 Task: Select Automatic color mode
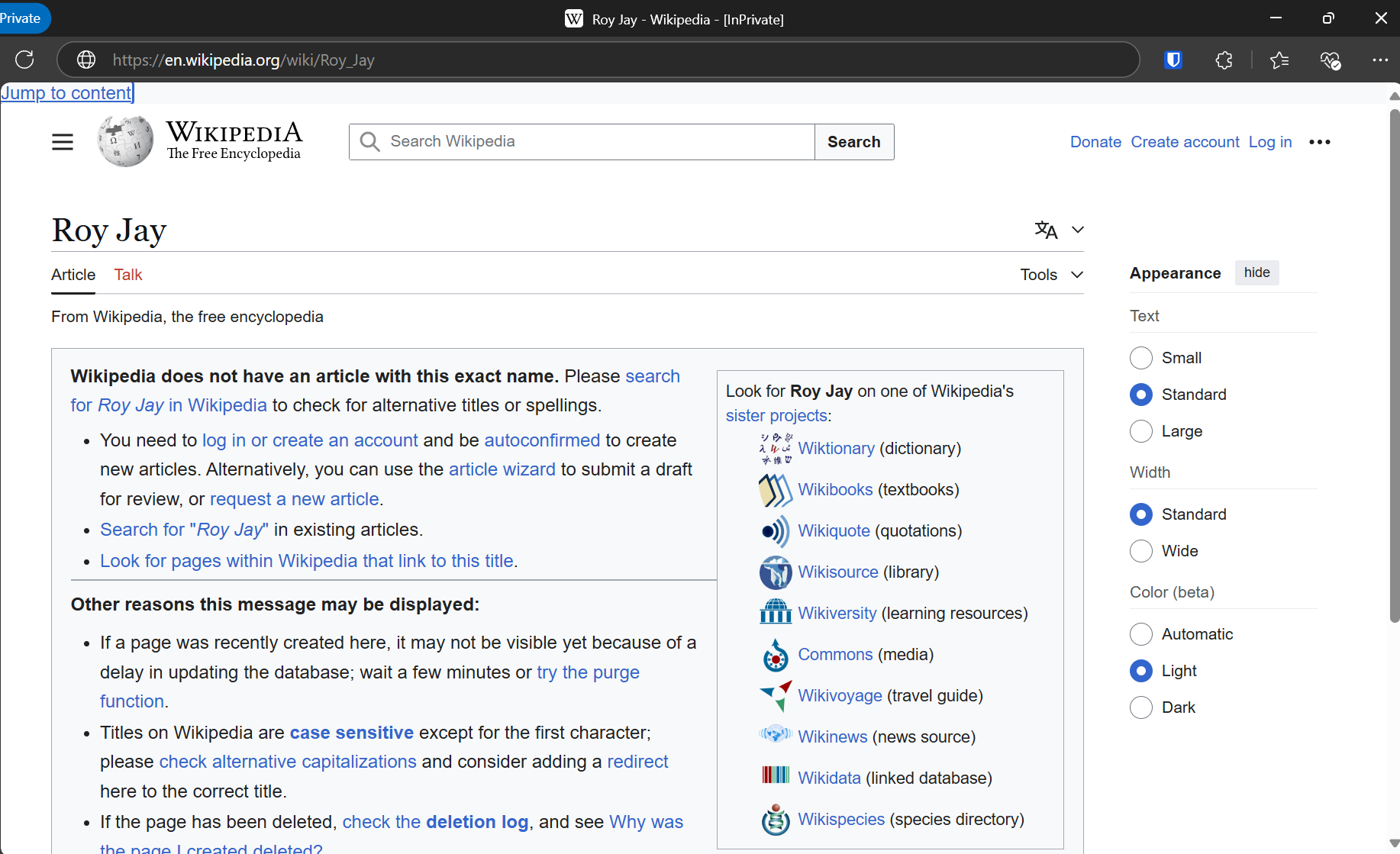[x=1141, y=634]
